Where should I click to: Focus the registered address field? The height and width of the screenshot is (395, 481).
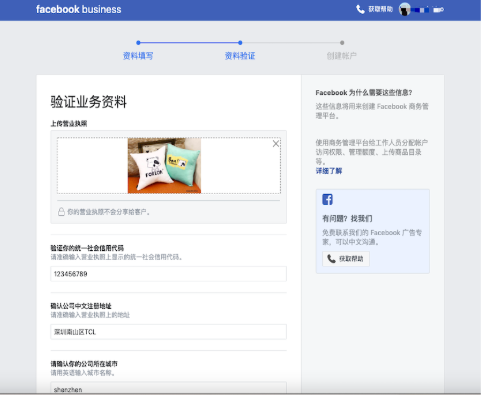coord(168,332)
